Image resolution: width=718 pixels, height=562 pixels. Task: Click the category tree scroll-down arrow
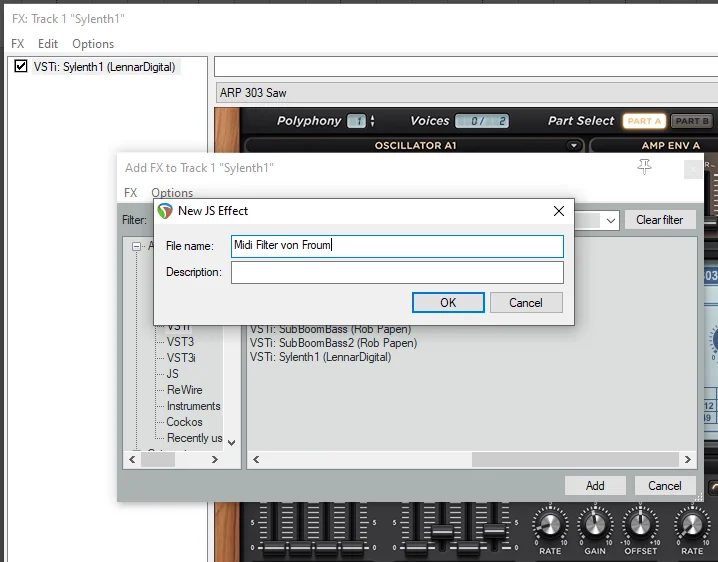pos(232,443)
